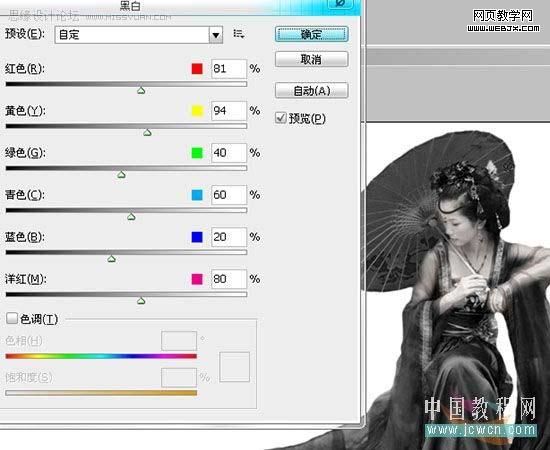Viewport: 550px width, 450px height.
Task: Open the preset options menu icon
Action: [x=239, y=34]
